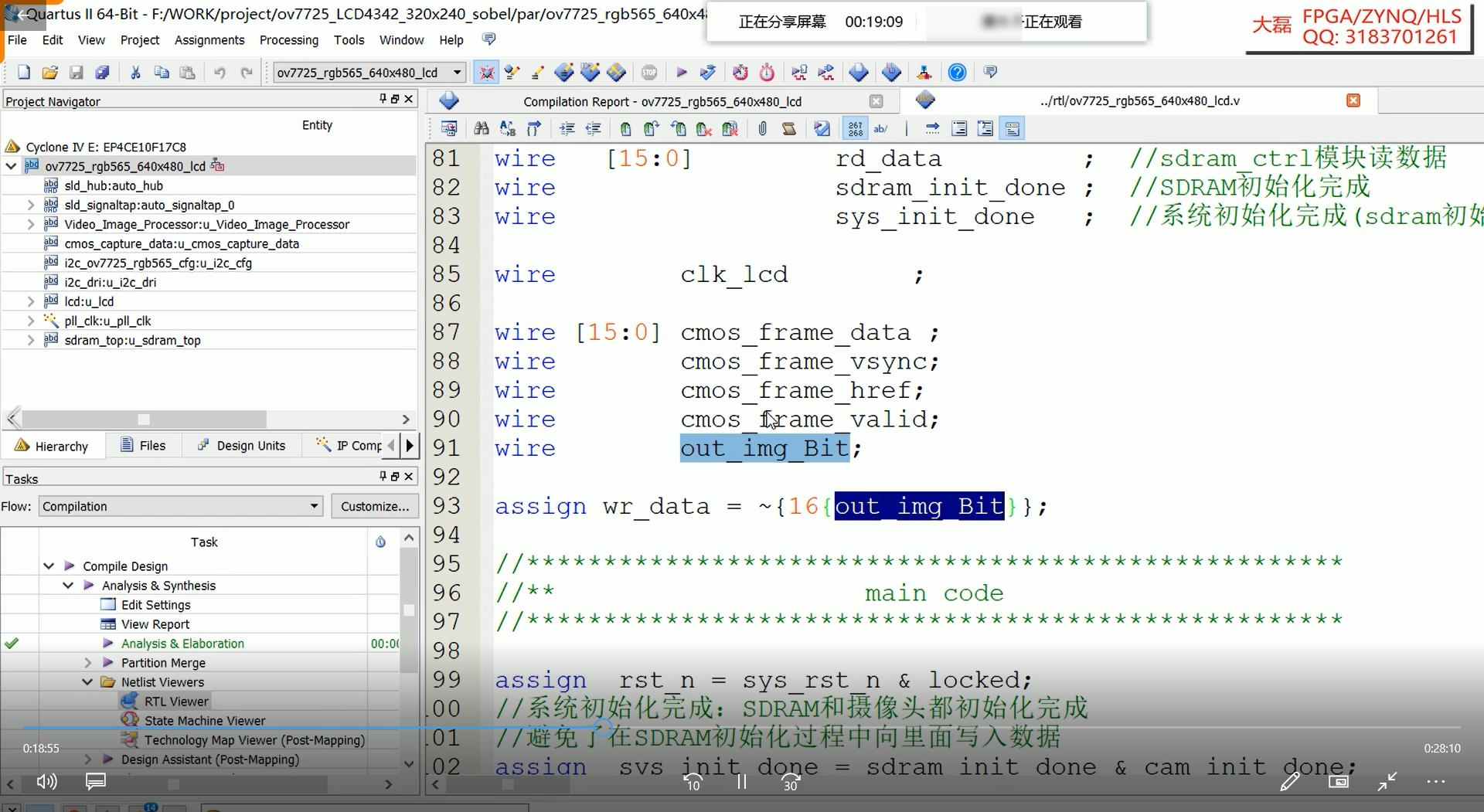Open the Processing menu
1484x812 pixels.
tap(289, 40)
